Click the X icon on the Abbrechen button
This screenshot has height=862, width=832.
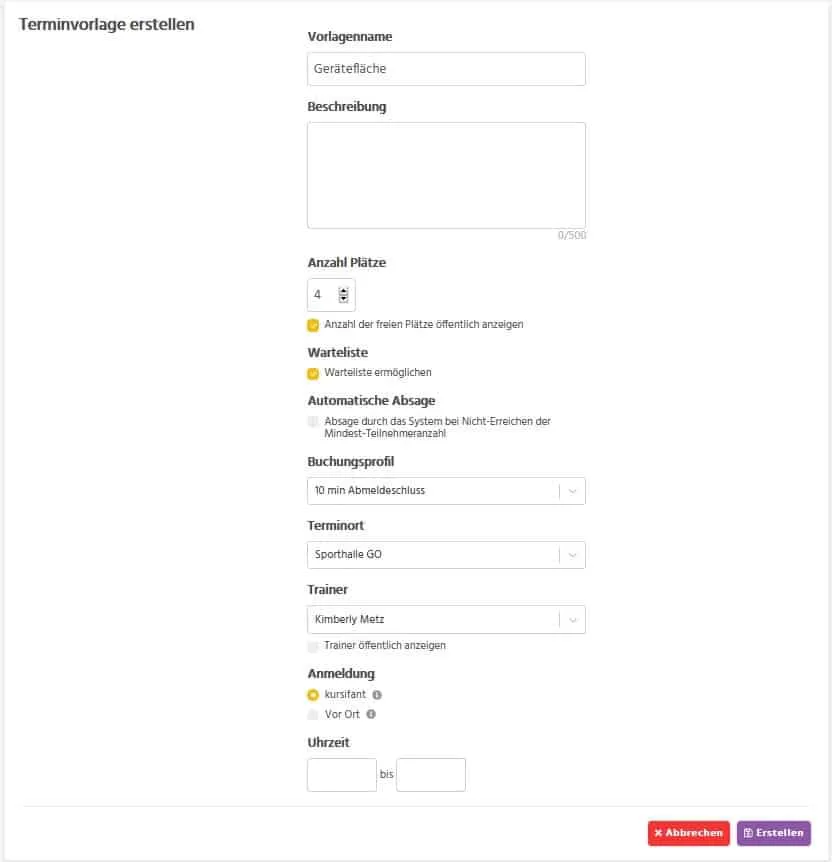pyautogui.click(x=660, y=832)
